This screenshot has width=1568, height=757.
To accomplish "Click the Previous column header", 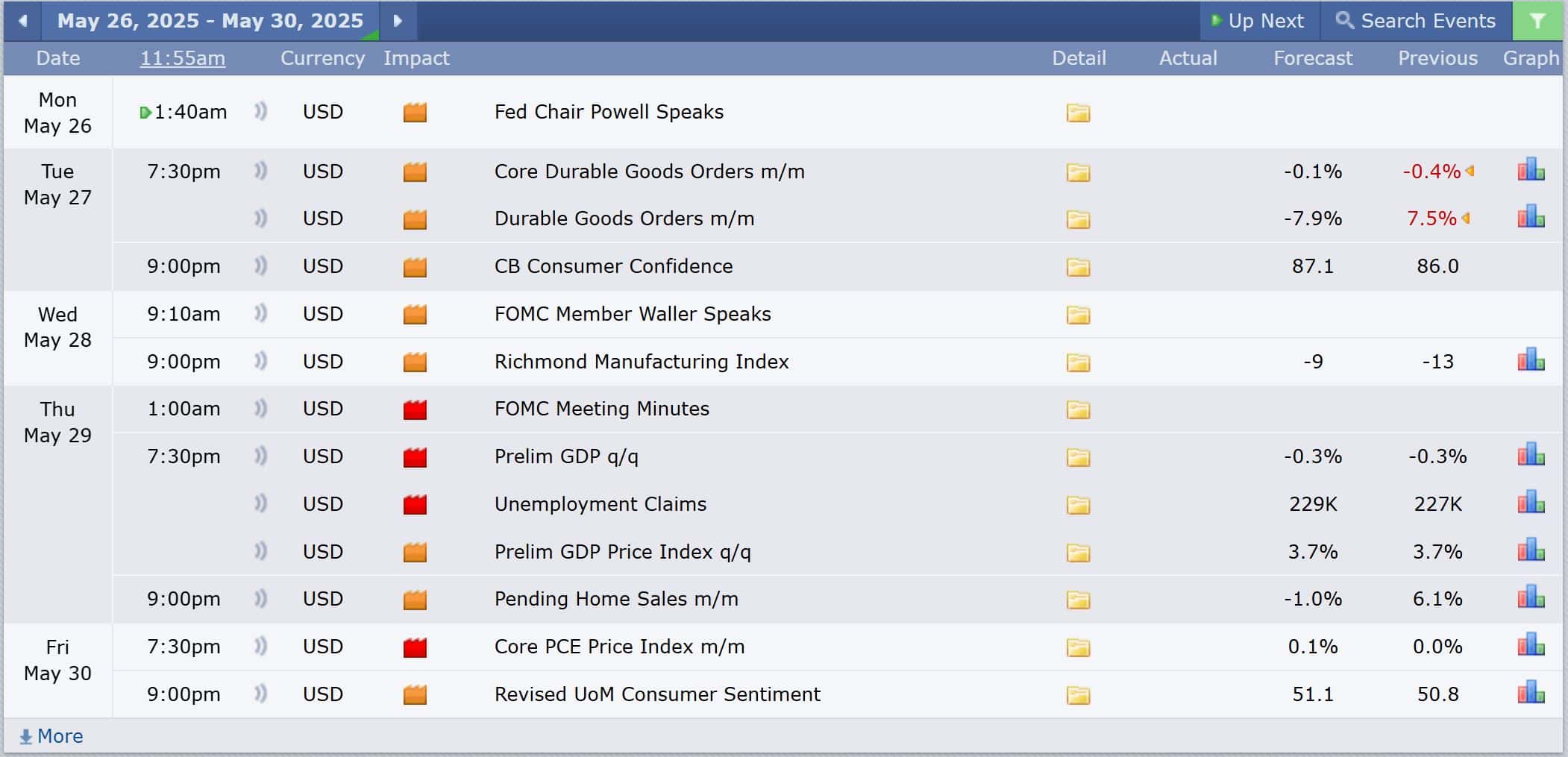I will [x=1437, y=58].
